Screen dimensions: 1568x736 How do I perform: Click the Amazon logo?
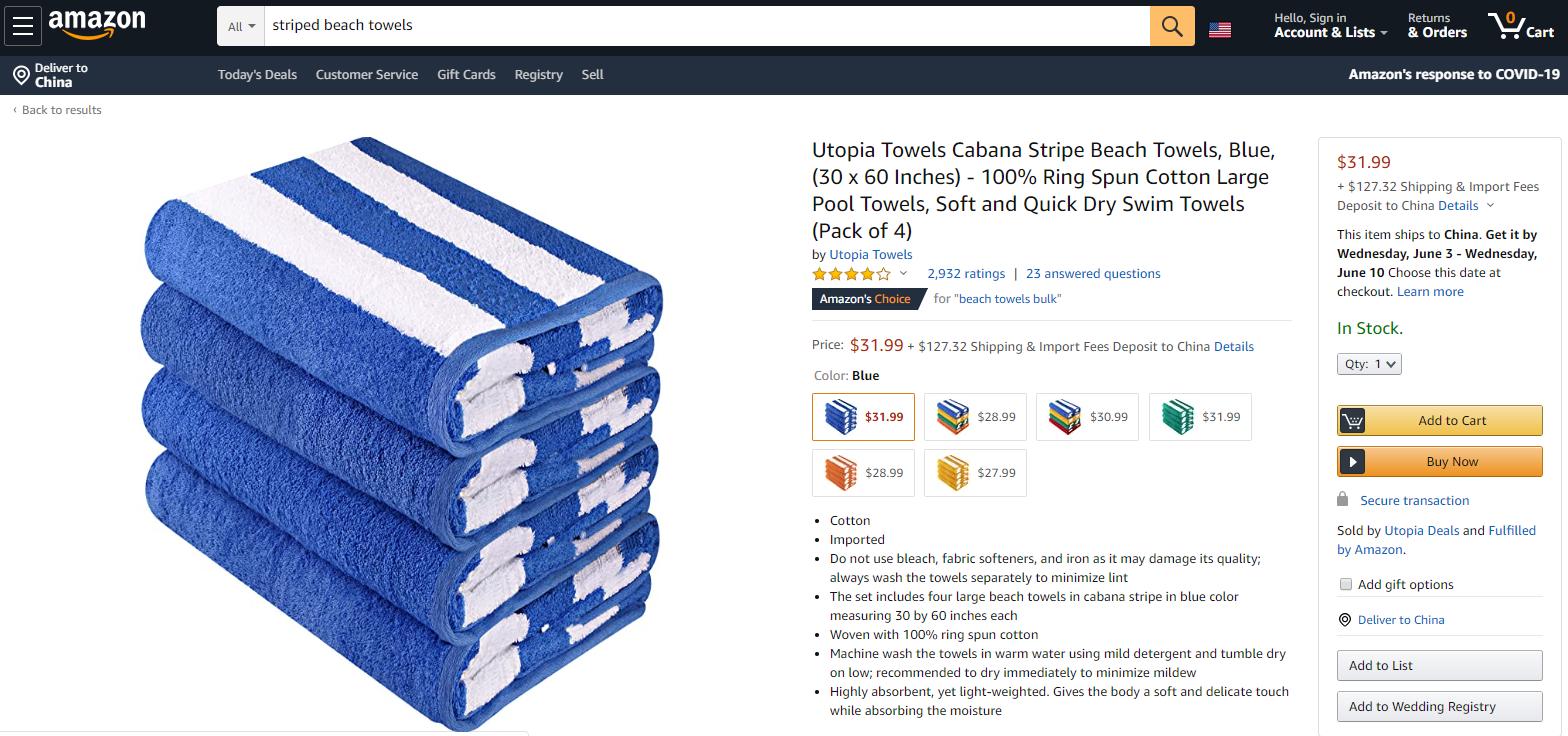[x=96, y=24]
